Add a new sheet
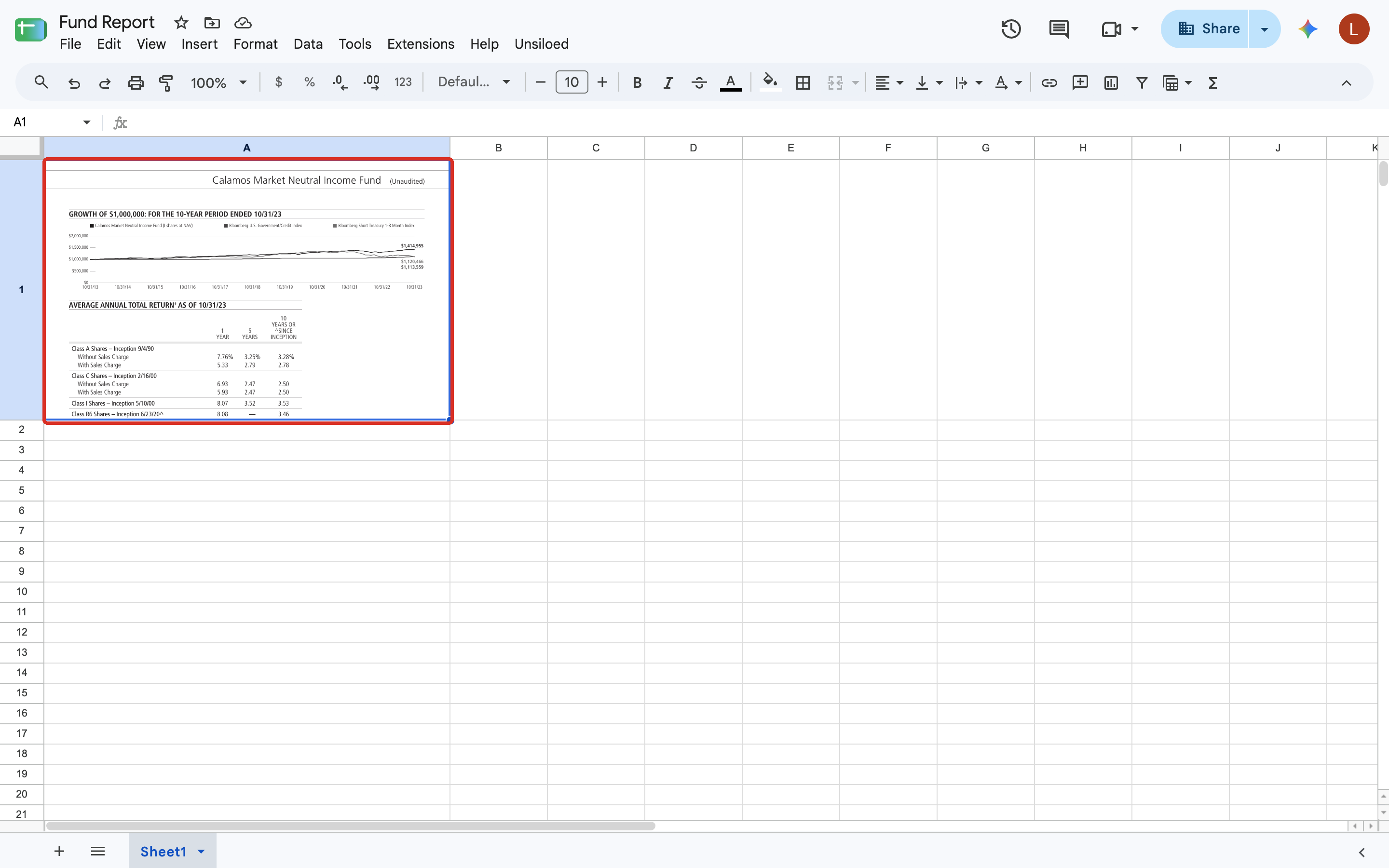Screen dimensions: 1389x868 59,851
